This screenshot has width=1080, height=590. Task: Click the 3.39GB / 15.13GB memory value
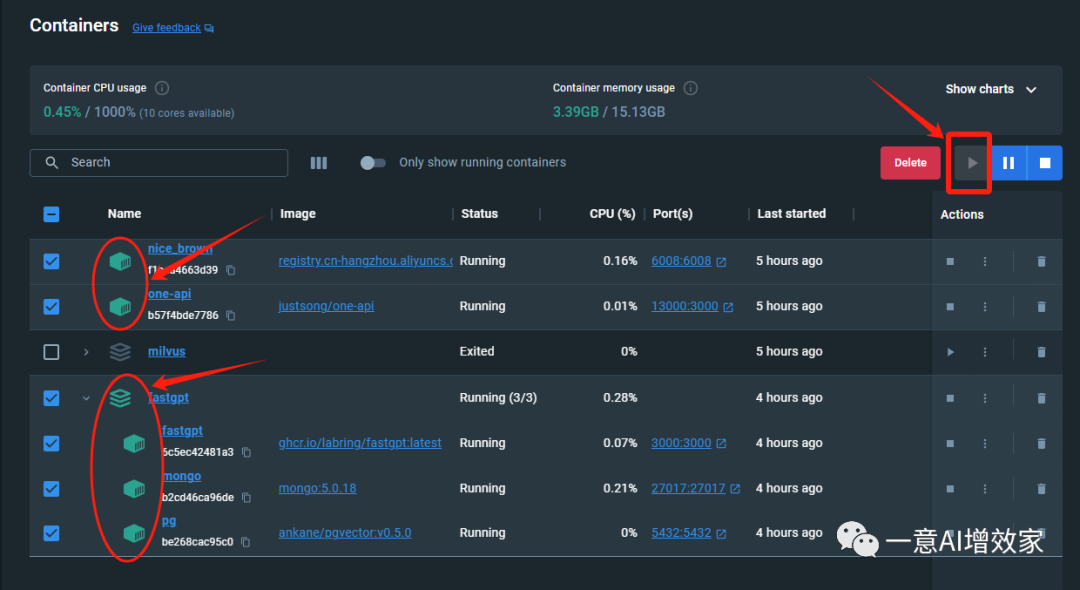point(609,112)
